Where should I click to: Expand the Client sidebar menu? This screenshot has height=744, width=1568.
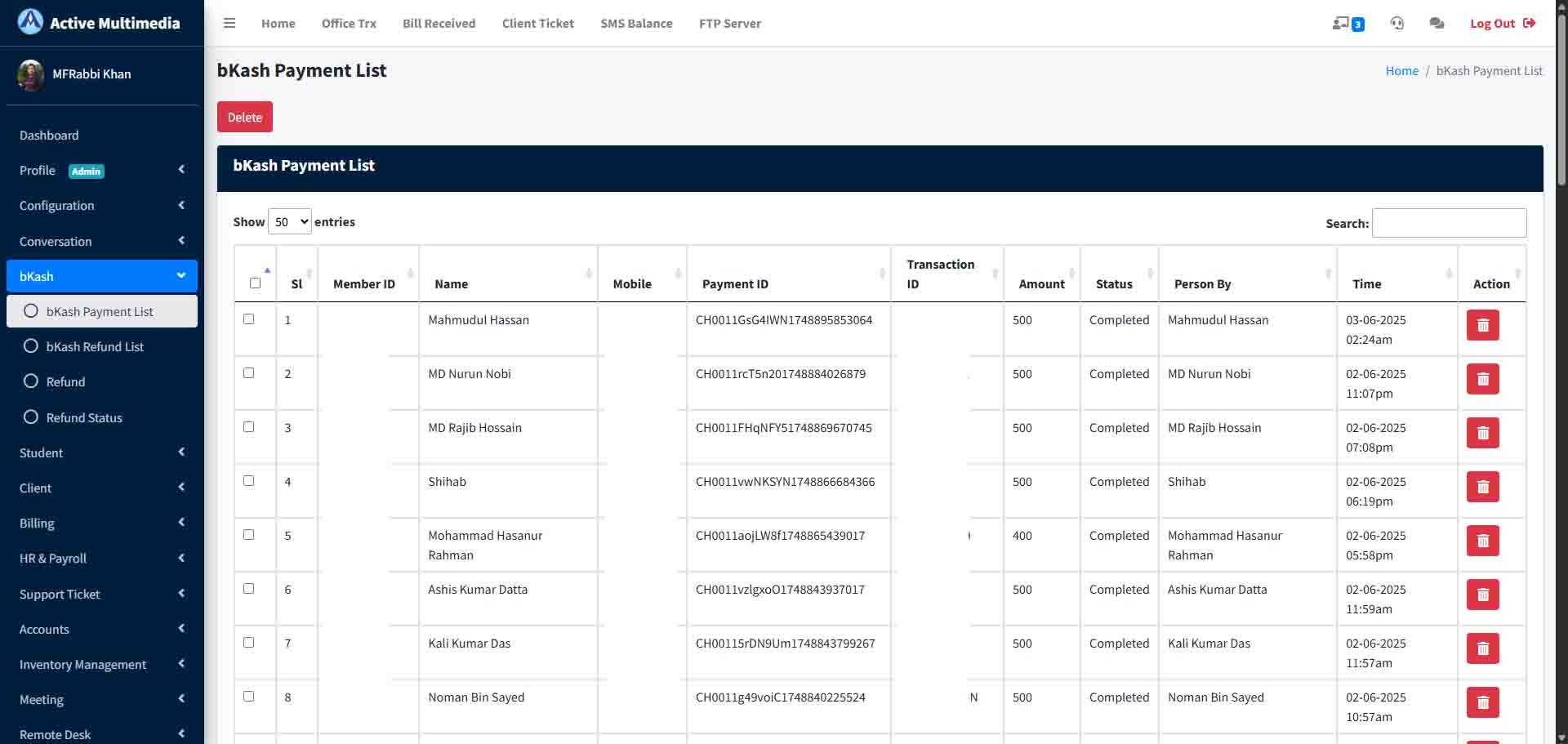tap(102, 488)
